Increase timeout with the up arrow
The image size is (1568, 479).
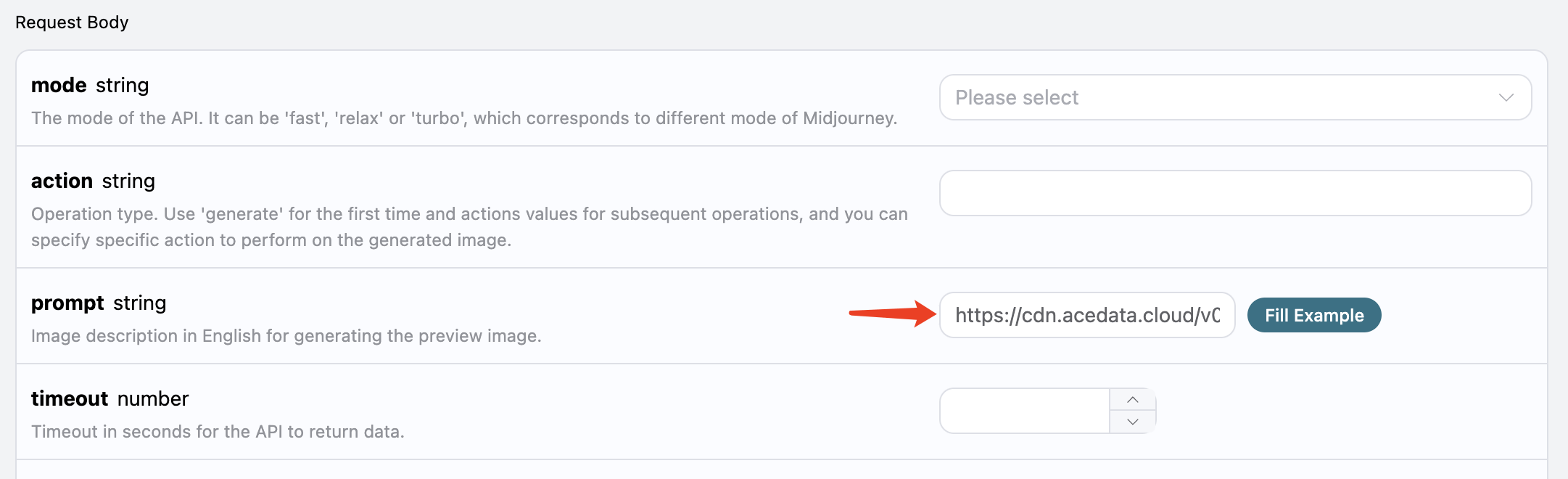click(x=1133, y=400)
